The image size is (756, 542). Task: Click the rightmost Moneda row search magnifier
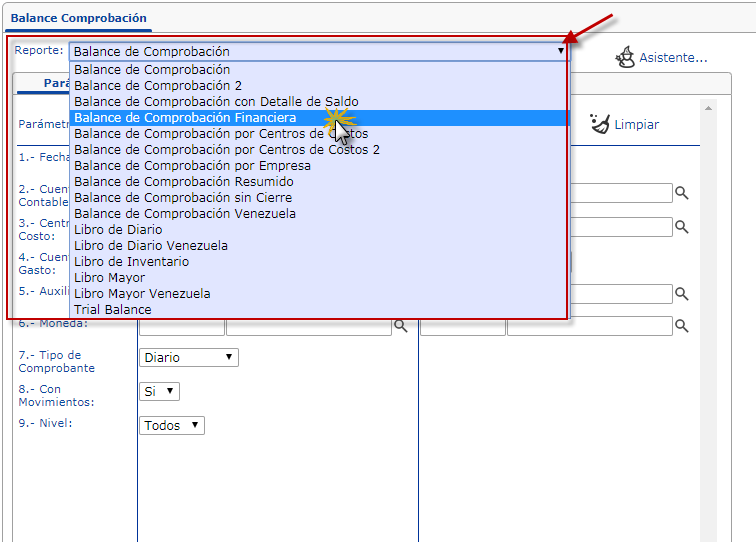pyautogui.click(x=681, y=326)
